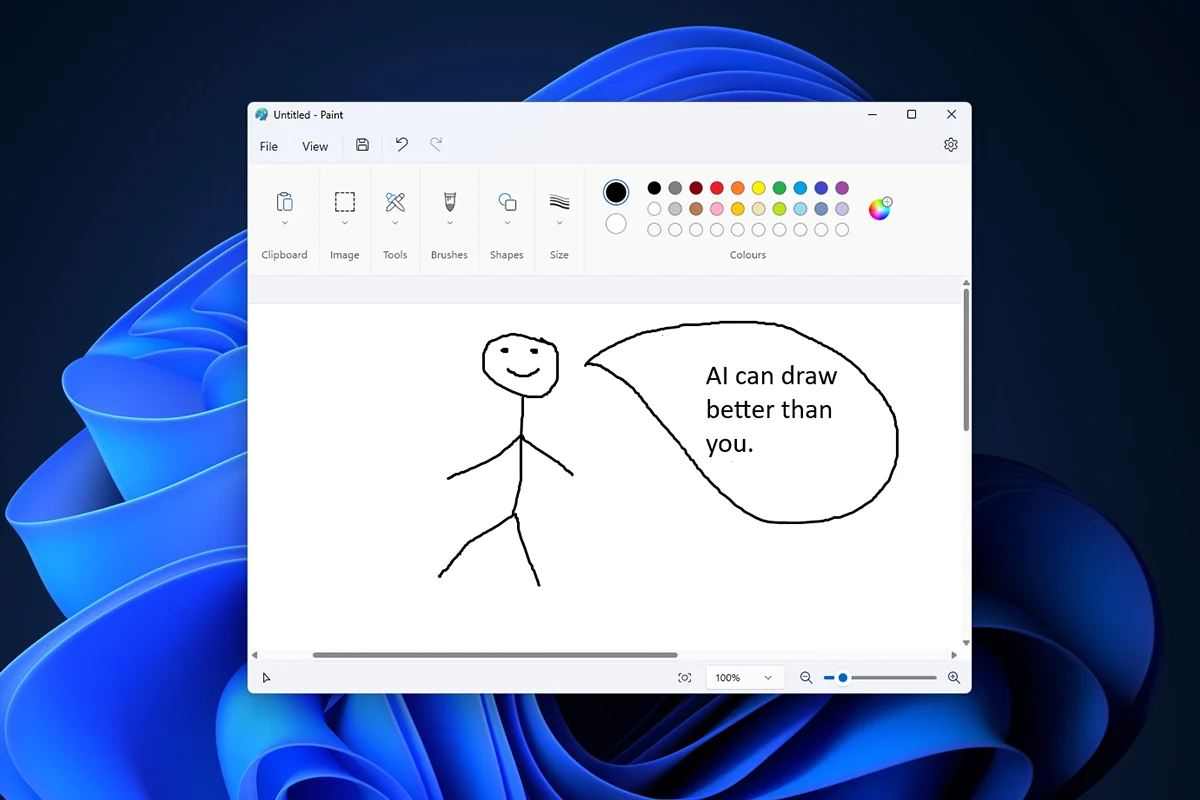Expand the Shapes dropdown chevron

(x=507, y=223)
